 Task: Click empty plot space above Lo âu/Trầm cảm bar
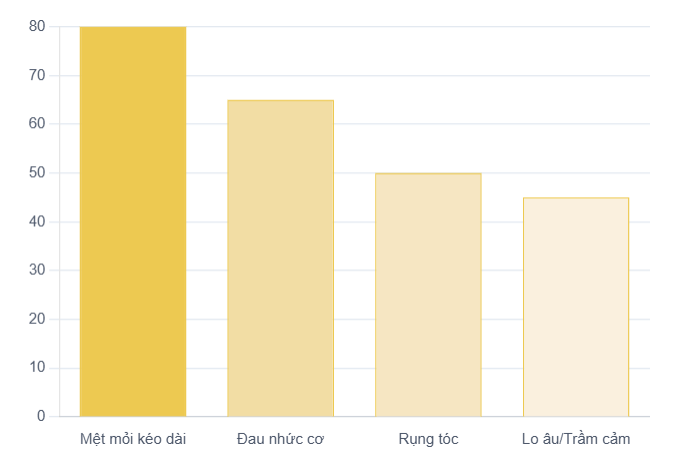click(576, 110)
